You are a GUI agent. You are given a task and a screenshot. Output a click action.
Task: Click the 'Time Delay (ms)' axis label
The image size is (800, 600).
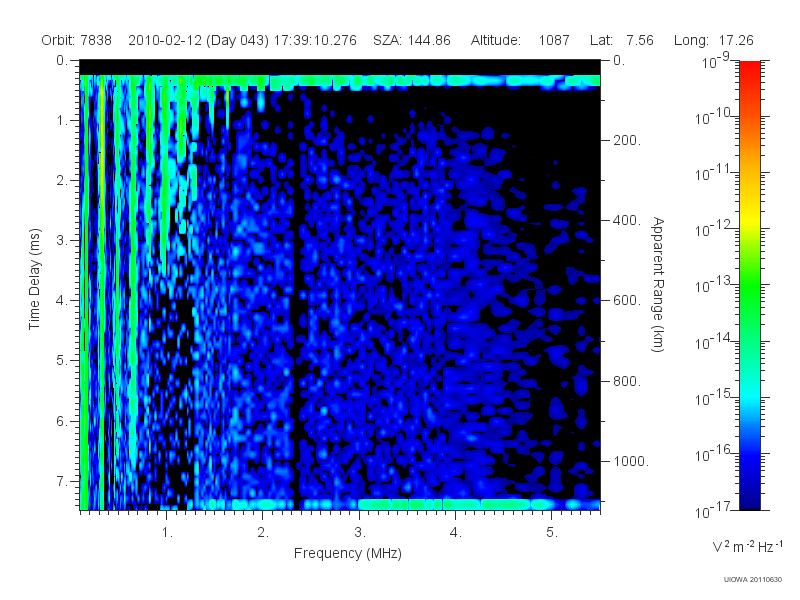(34, 279)
